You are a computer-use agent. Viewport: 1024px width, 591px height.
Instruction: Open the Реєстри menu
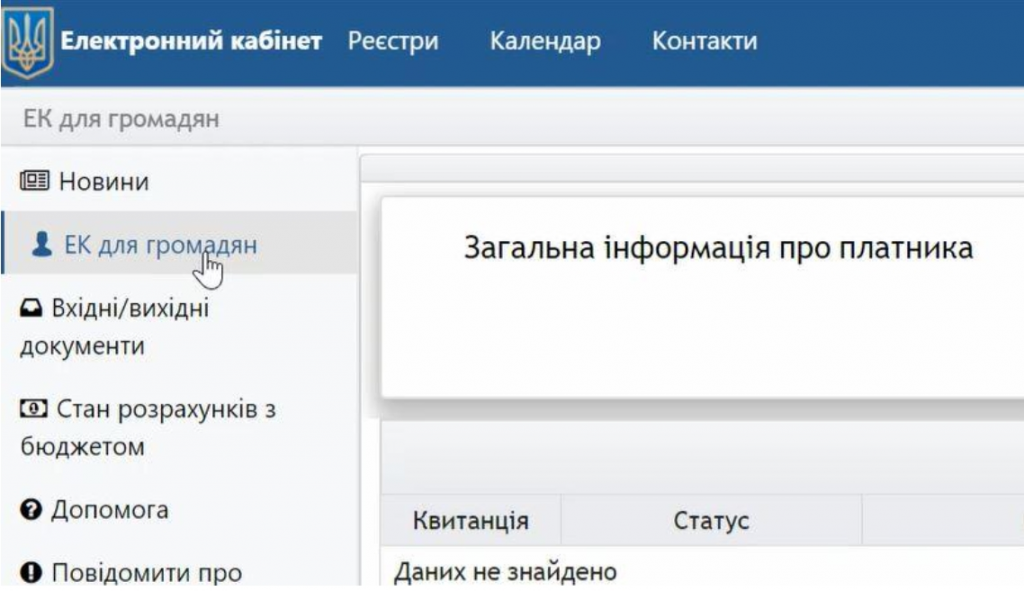click(x=393, y=41)
